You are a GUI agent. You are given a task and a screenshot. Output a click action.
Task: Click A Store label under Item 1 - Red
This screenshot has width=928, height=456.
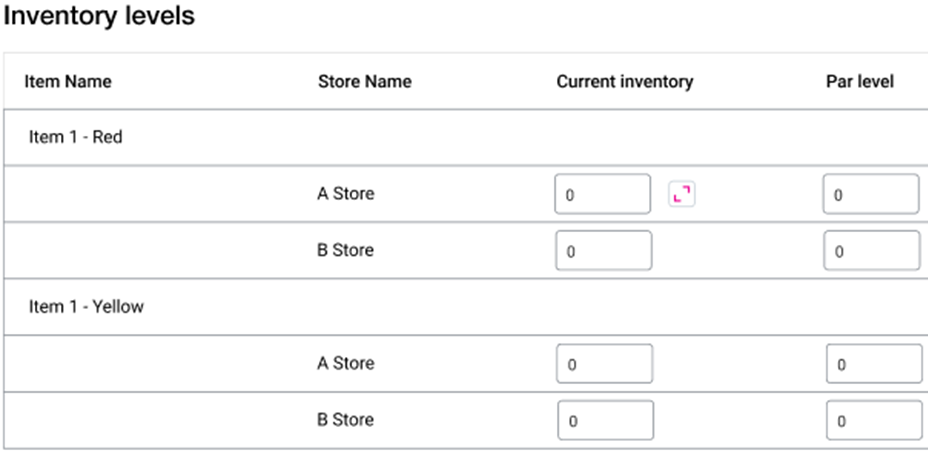(345, 194)
